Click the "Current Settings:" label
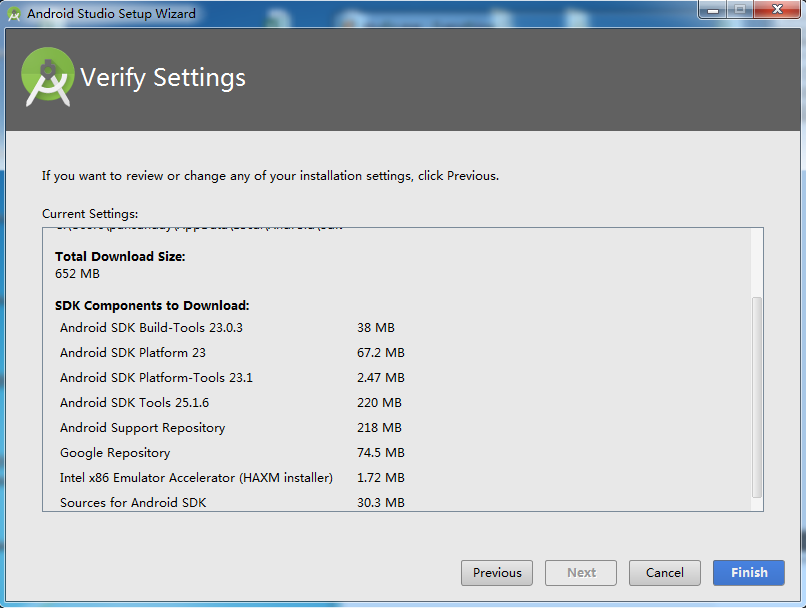Viewport: 806px width, 608px height. [90, 214]
